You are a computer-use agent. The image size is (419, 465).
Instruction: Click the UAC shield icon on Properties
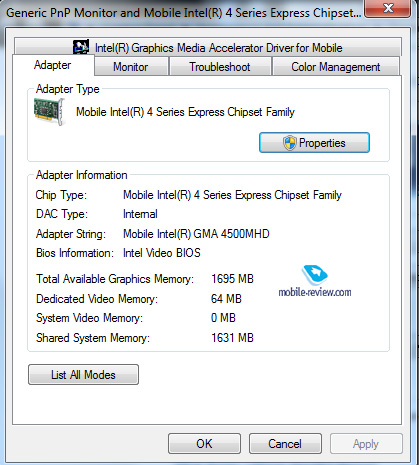[290, 143]
